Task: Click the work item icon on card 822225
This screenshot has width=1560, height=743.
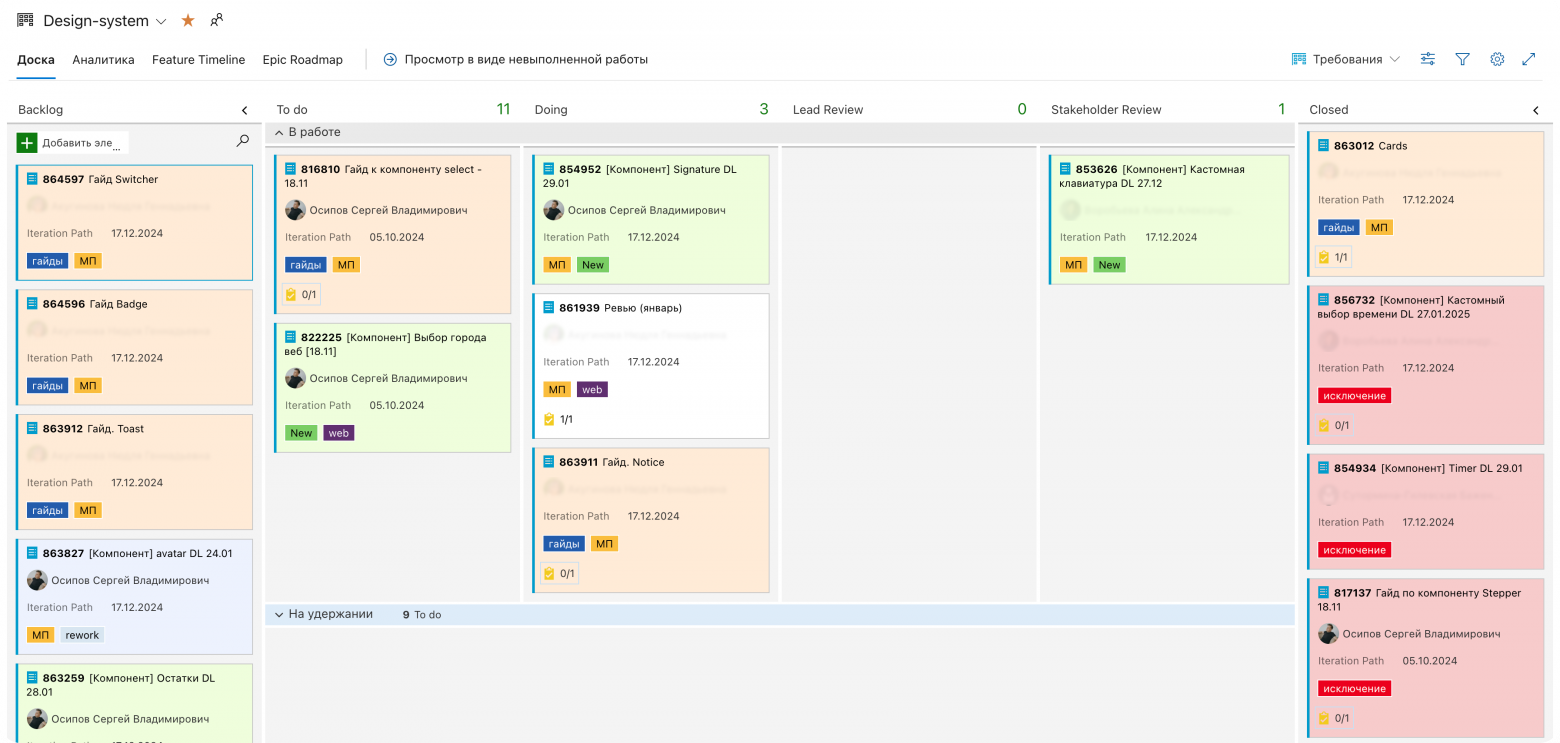Action: 291,337
